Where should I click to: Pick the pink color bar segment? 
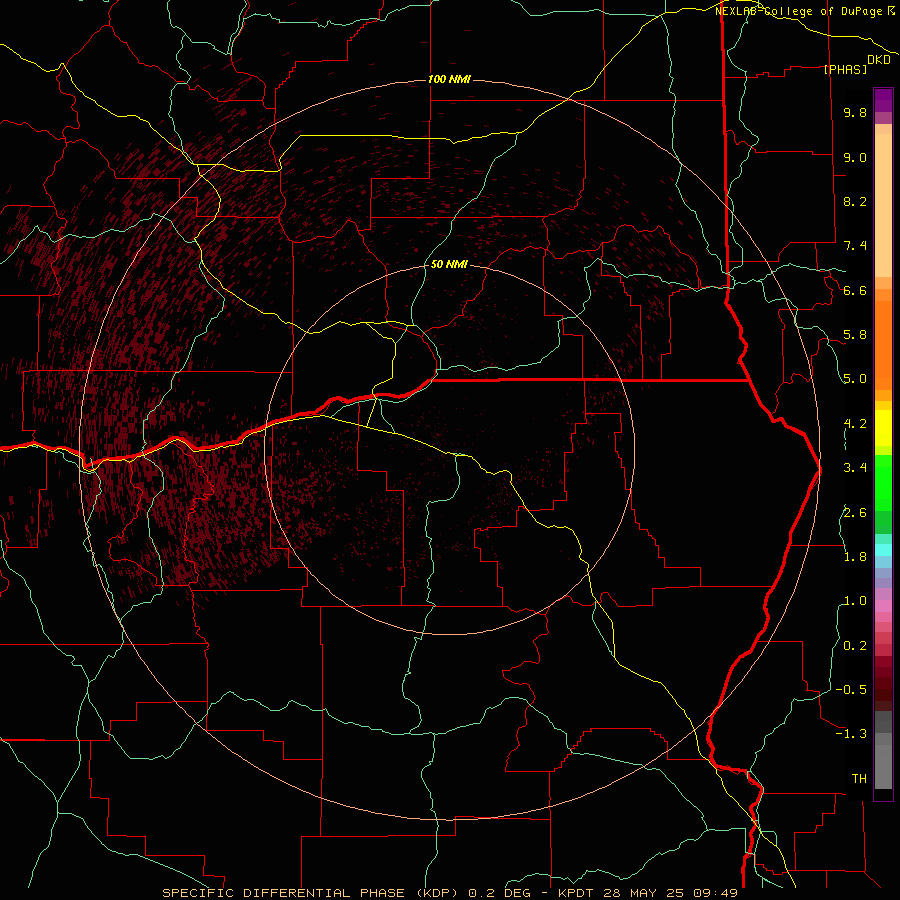tap(883, 606)
